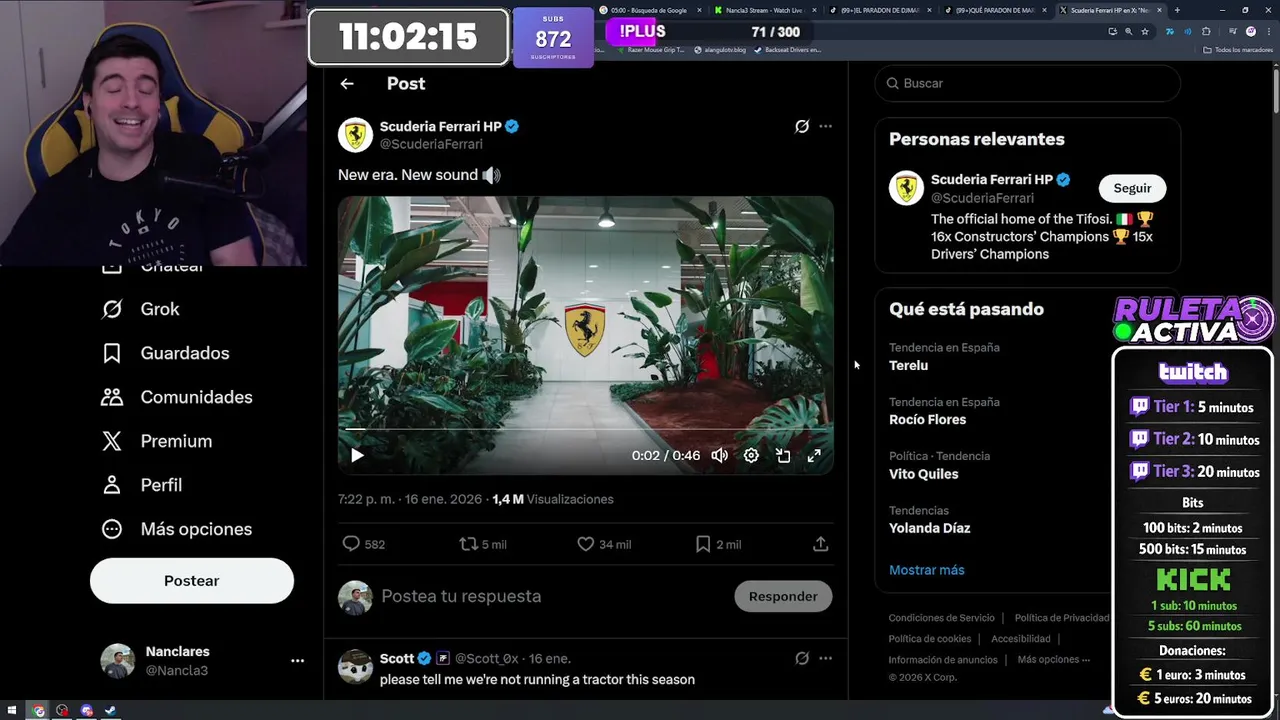Click Chrome icon in taskbar

(x=38, y=711)
